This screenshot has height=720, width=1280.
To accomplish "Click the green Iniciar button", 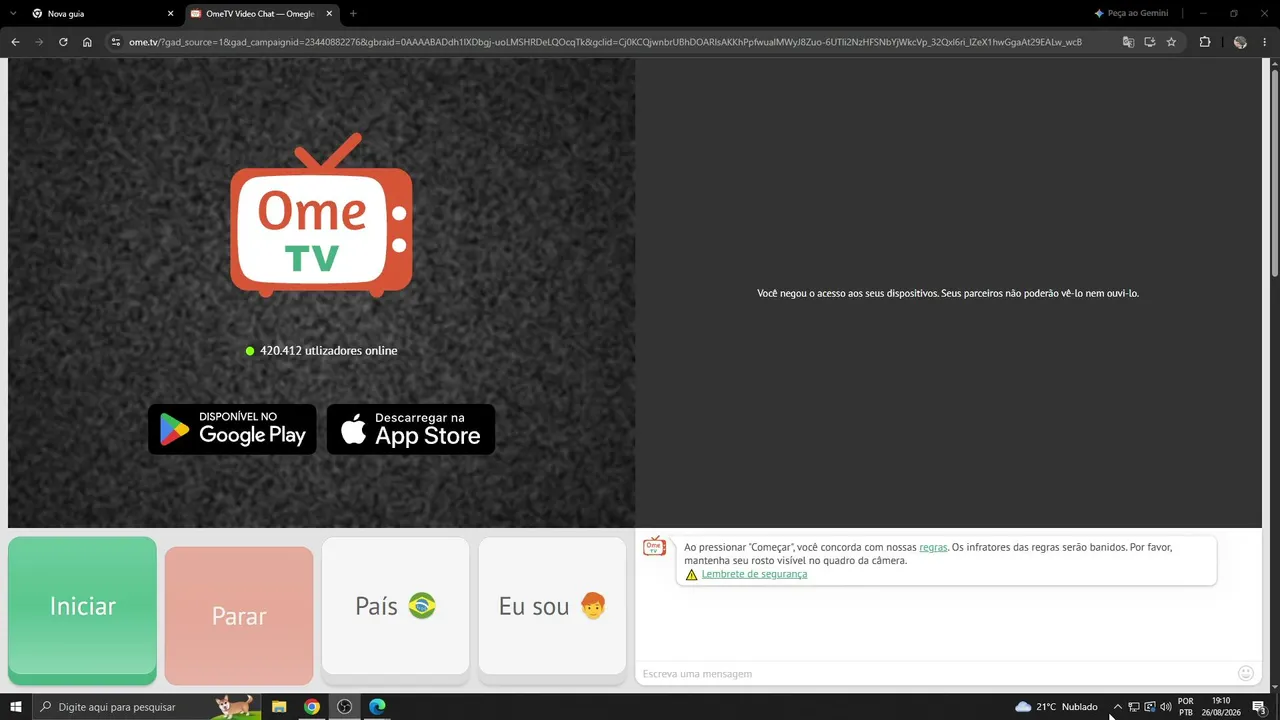I will (x=82, y=611).
